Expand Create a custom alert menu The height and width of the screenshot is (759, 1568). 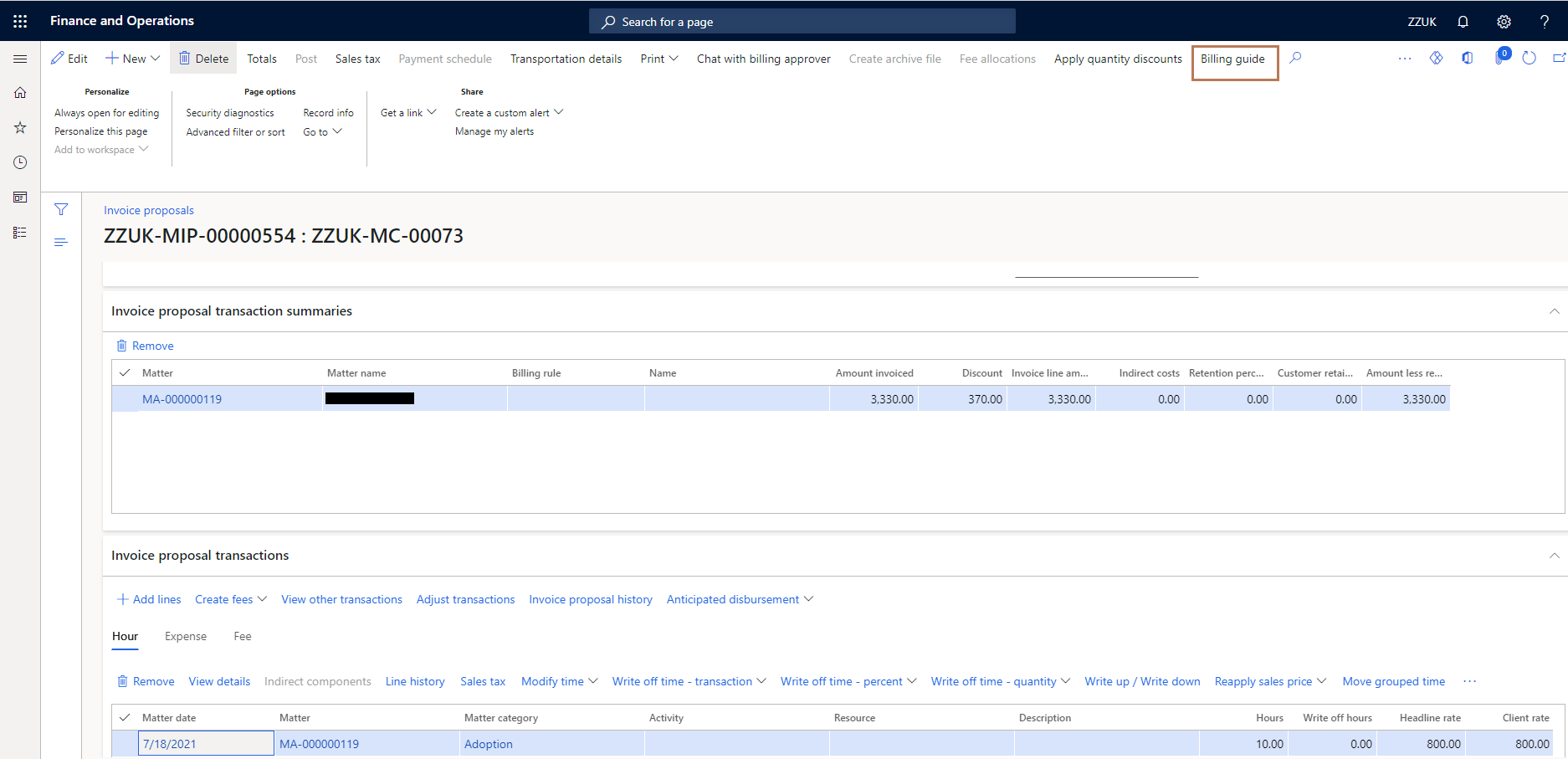click(x=509, y=113)
